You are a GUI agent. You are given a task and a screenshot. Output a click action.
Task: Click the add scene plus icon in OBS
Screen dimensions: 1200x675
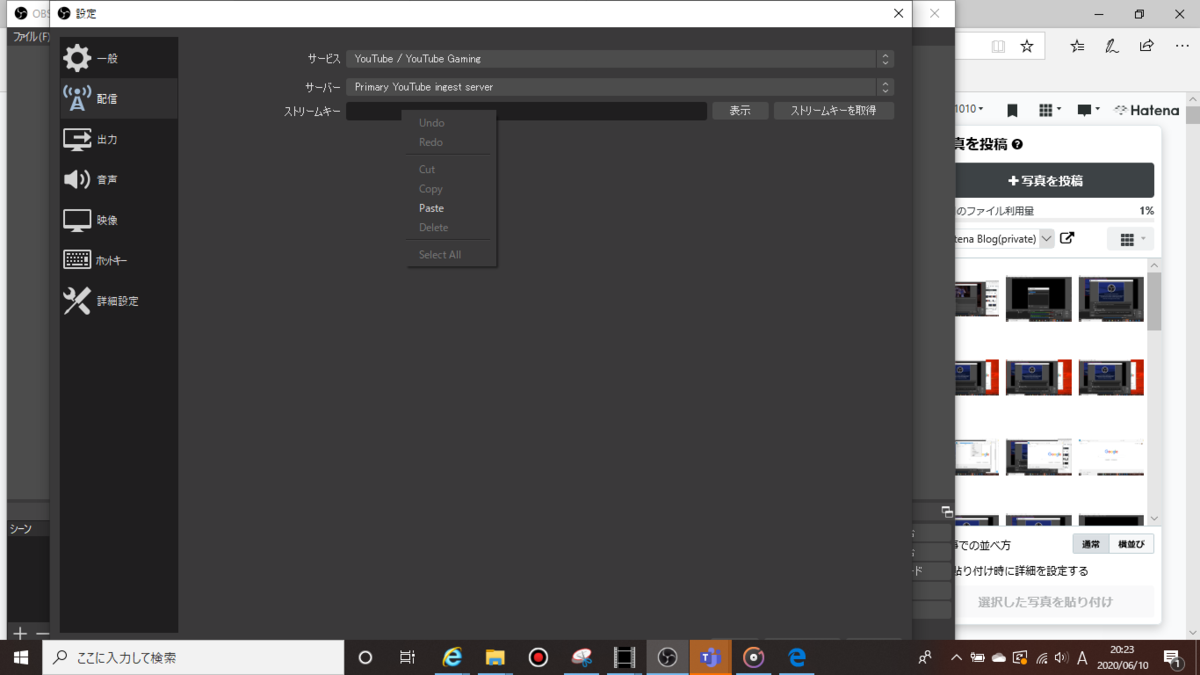click(x=19, y=634)
